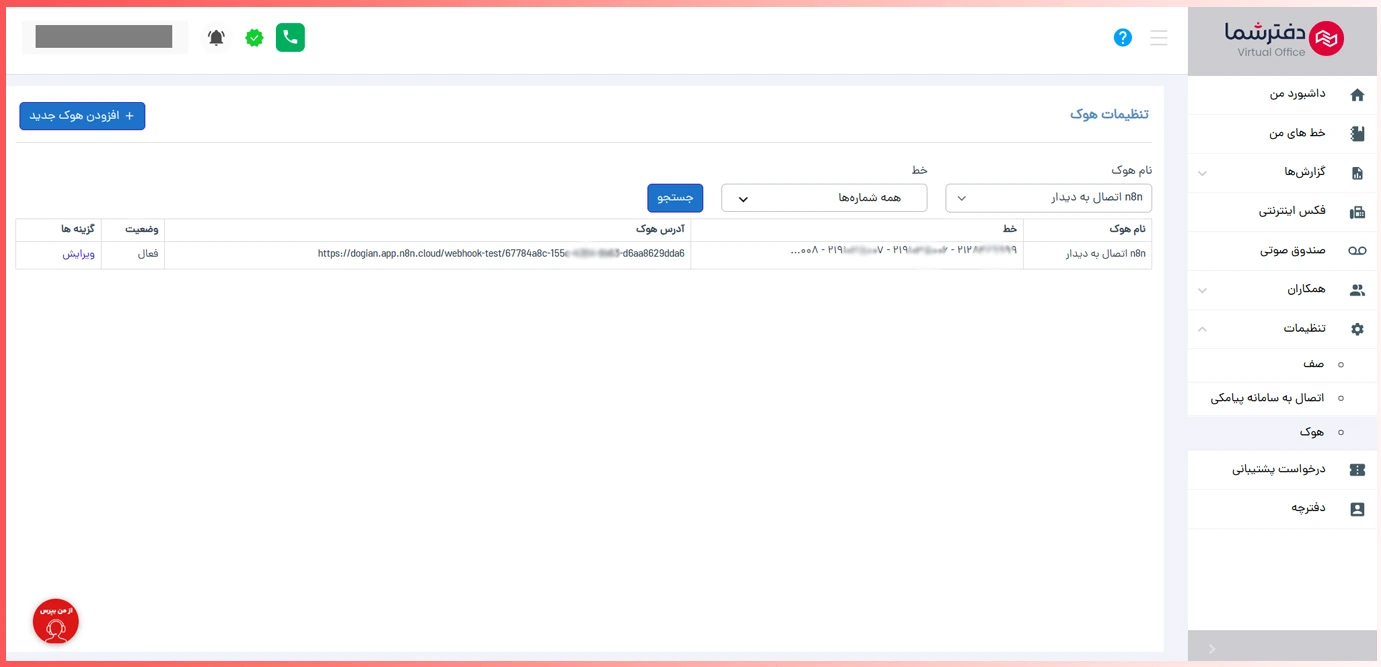1381x667 pixels.
Task: Toggle the hamburger menu icon
Action: pos(1158,38)
